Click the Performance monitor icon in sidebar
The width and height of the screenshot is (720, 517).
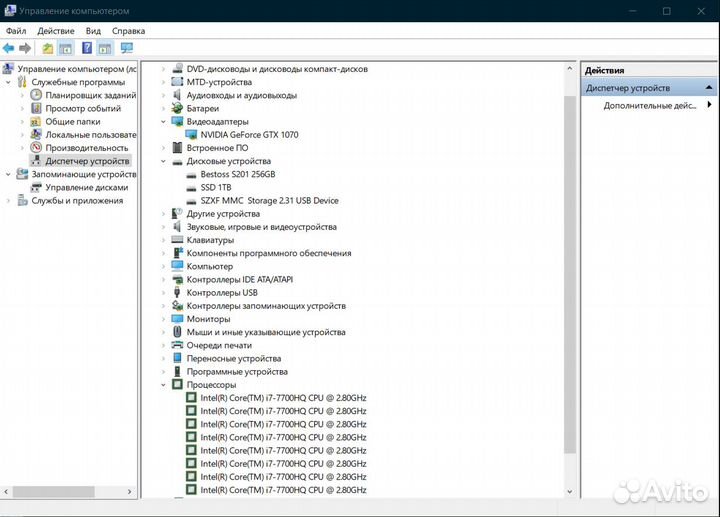click(x=37, y=148)
